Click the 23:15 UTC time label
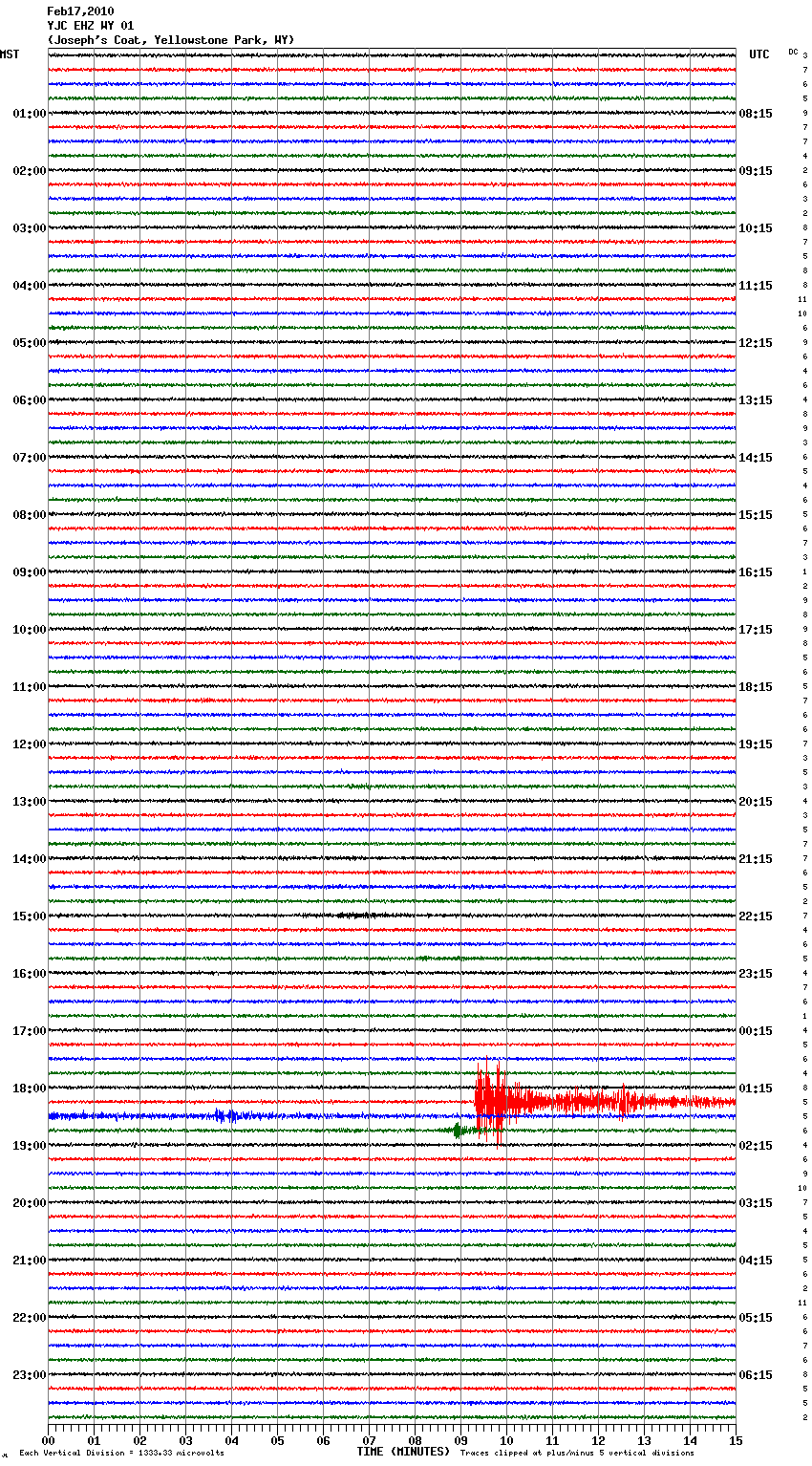This screenshot has width=812, height=1466. [x=756, y=974]
